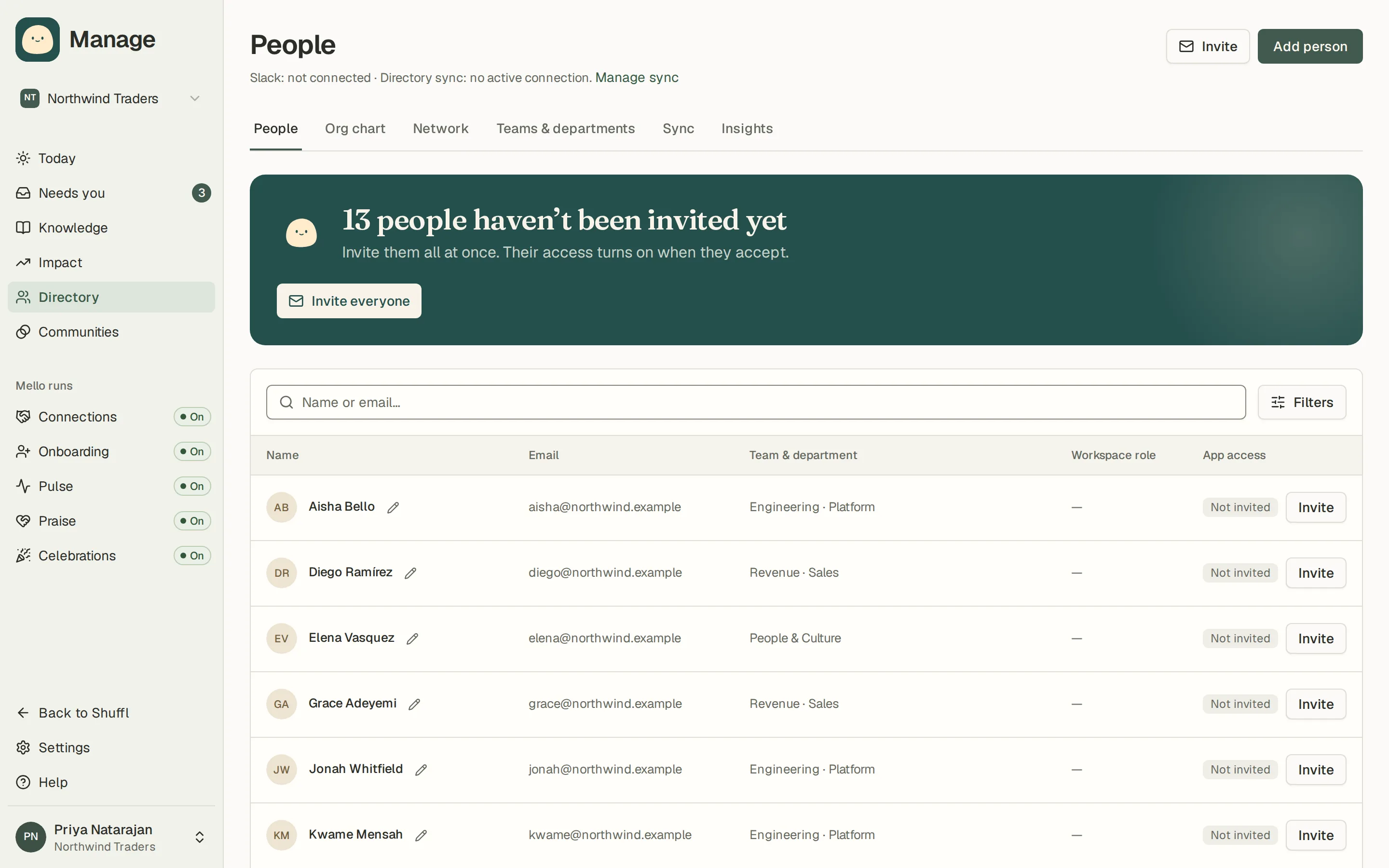Invite Diego Ramírez from his row
Viewport: 1389px width, 868px height.
(x=1316, y=573)
